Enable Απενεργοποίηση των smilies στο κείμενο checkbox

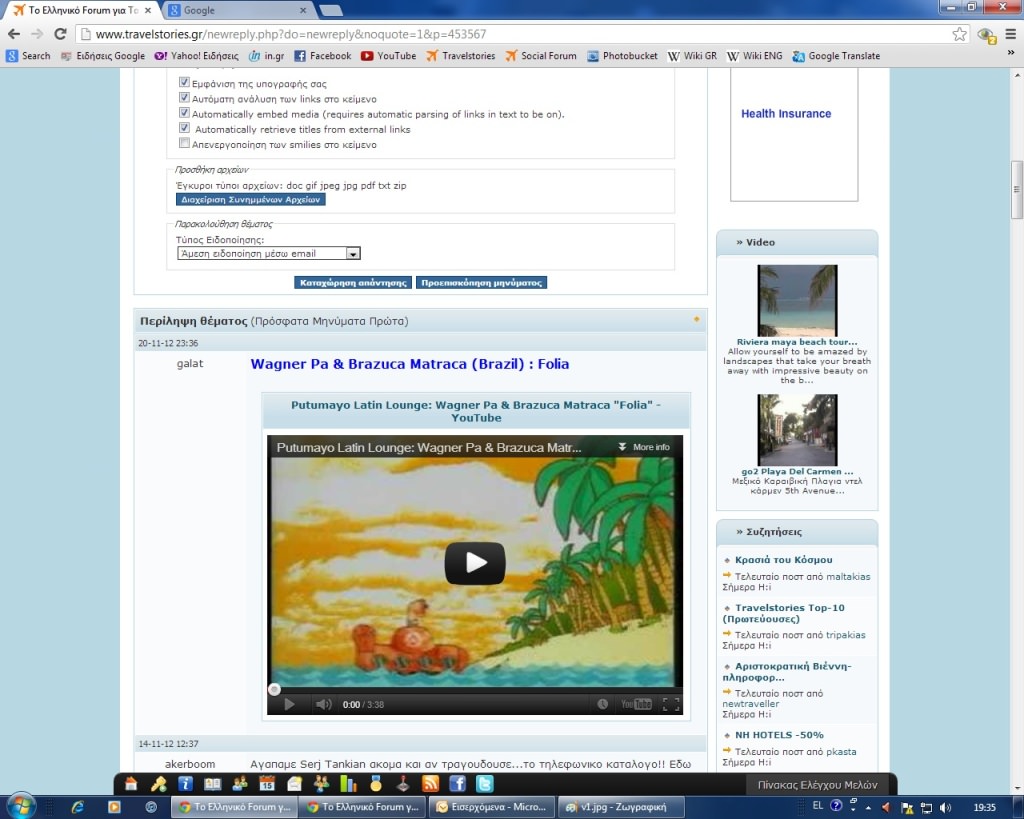coord(184,143)
